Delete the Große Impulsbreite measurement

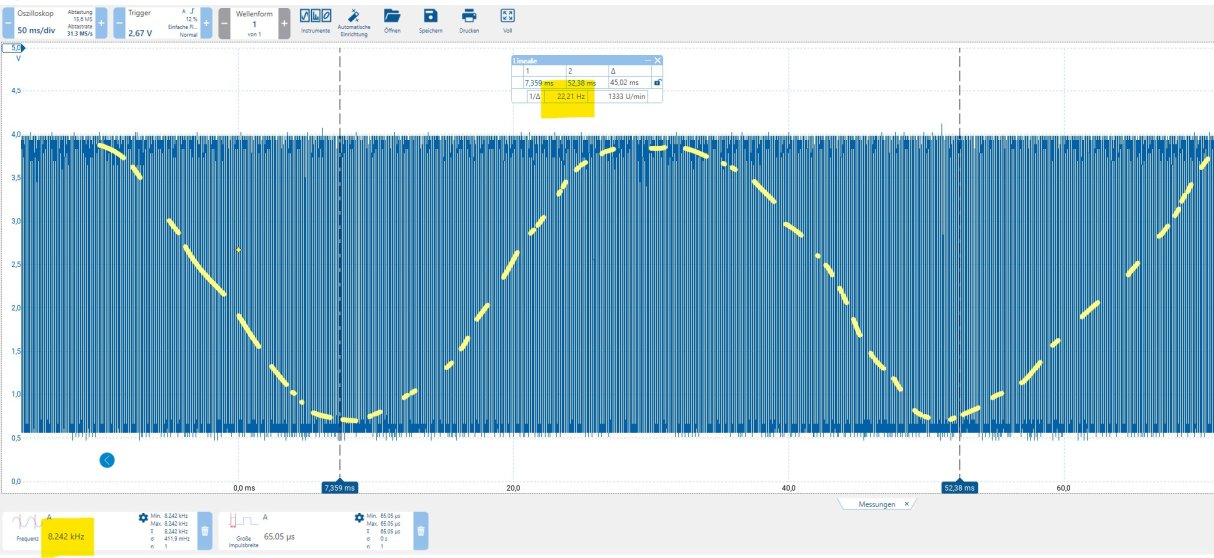click(421, 532)
